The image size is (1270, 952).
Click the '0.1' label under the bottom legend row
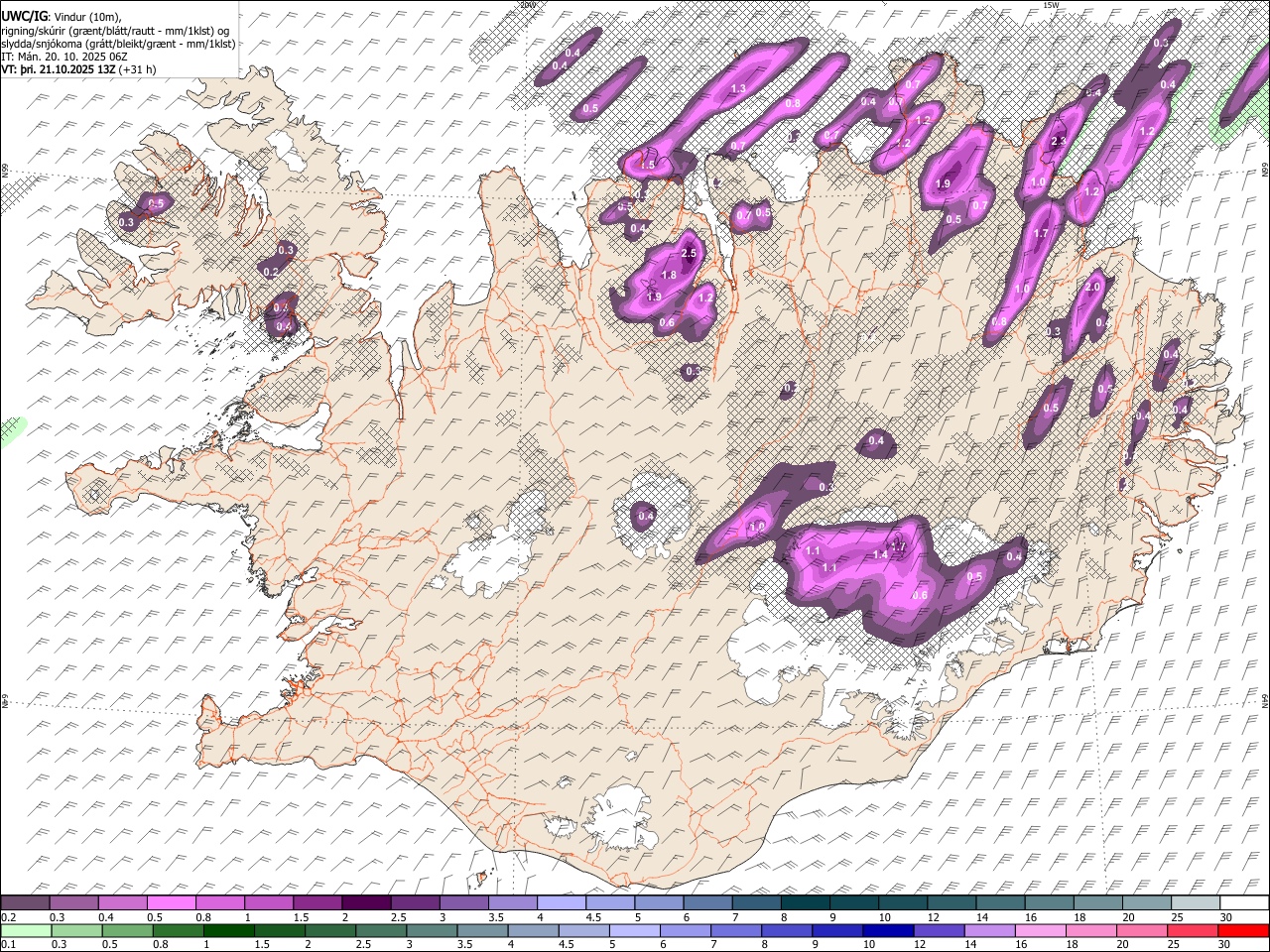(9, 945)
